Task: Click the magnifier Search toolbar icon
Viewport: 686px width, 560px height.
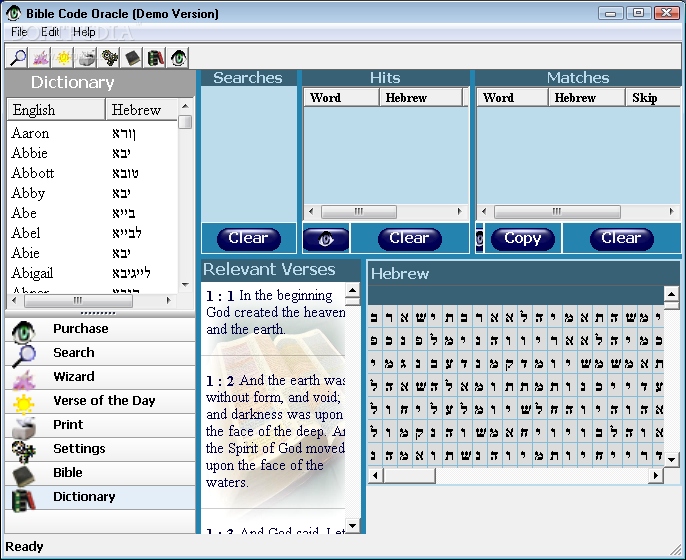Action: pos(17,58)
